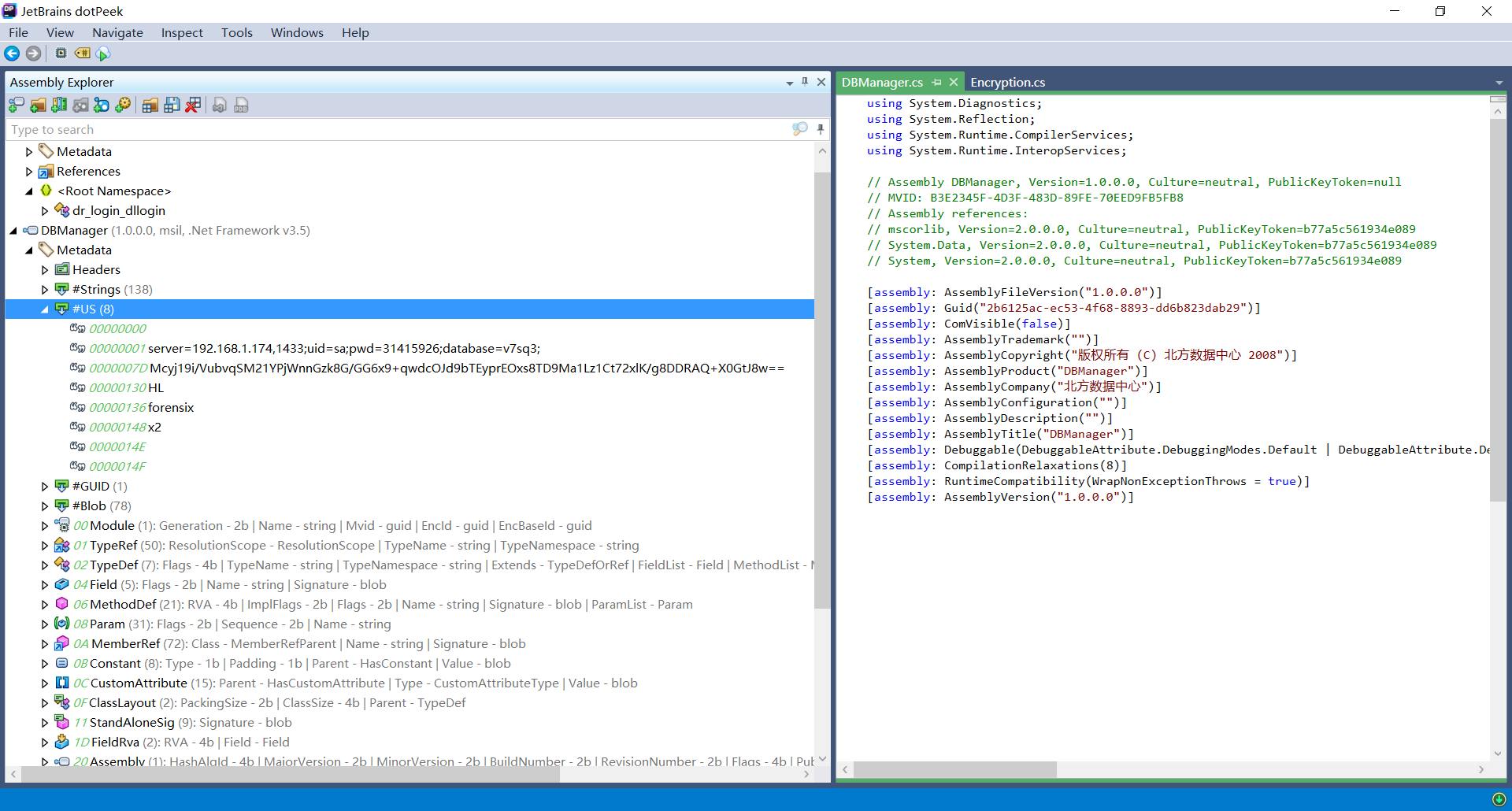Click Clear Assembly List red X icon
The width and height of the screenshot is (1512, 811).
193,106
